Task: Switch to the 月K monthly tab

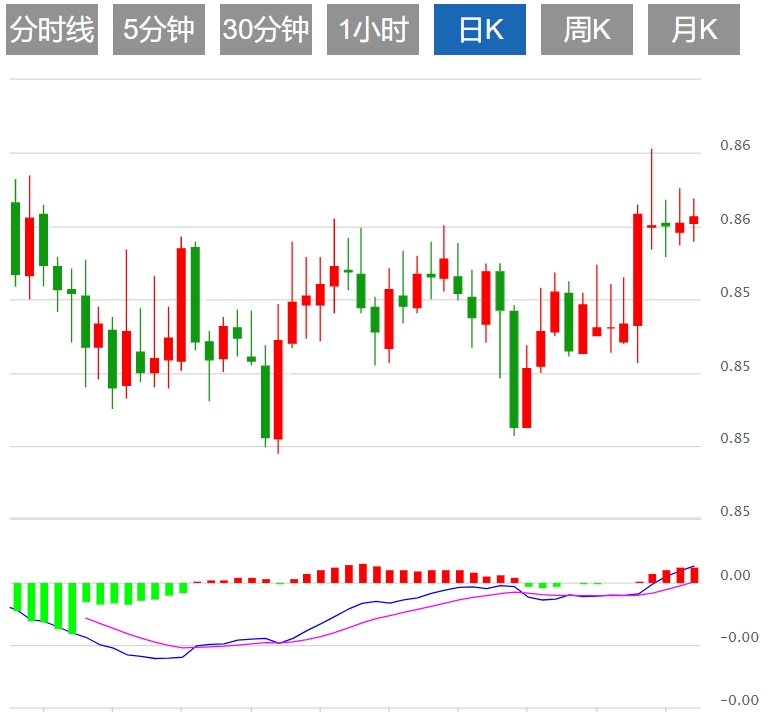Action: 694,29
